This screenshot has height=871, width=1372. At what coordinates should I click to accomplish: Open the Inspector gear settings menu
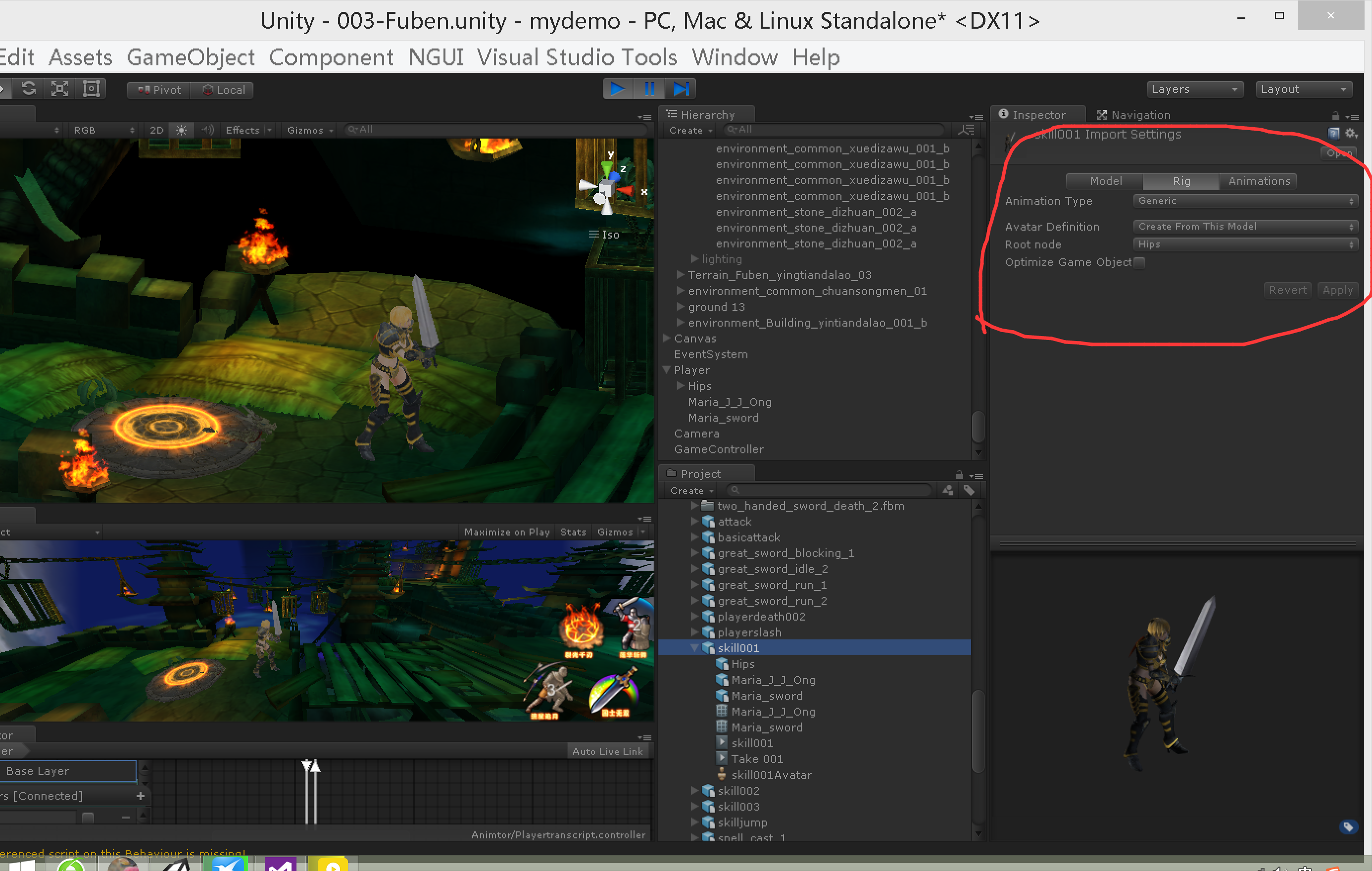pyautogui.click(x=1352, y=133)
